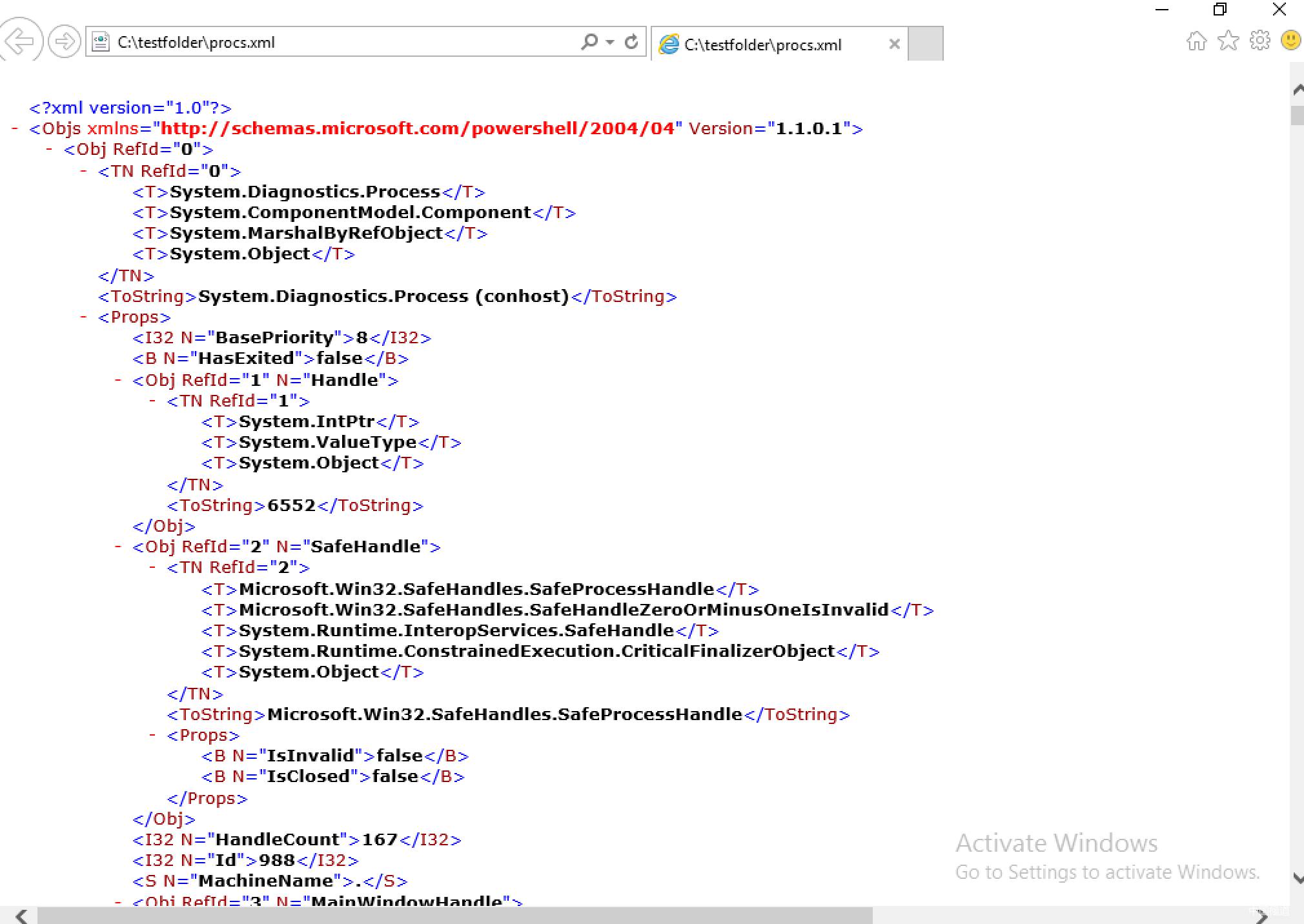
Task: Open the Home page icon
Action: pos(1197,41)
